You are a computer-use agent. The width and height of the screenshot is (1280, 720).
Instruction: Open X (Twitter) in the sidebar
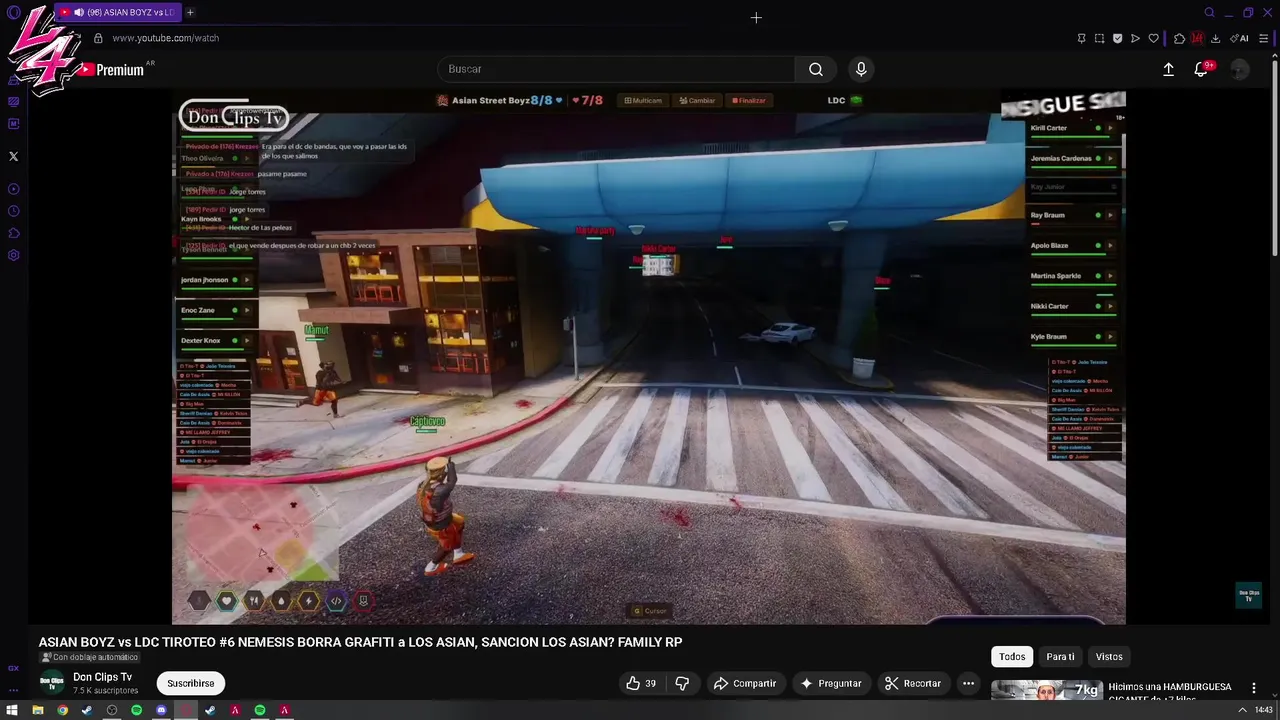coord(13,156)
